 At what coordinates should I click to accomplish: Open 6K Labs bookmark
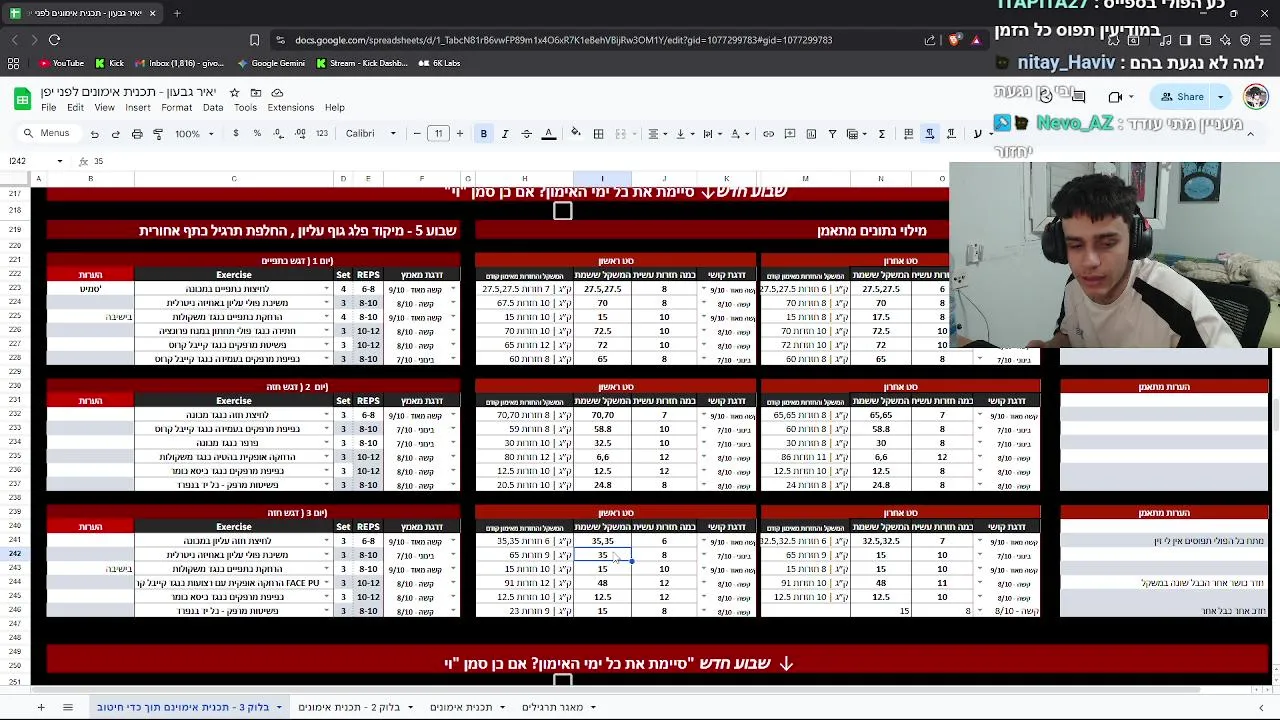coord(439,63)
